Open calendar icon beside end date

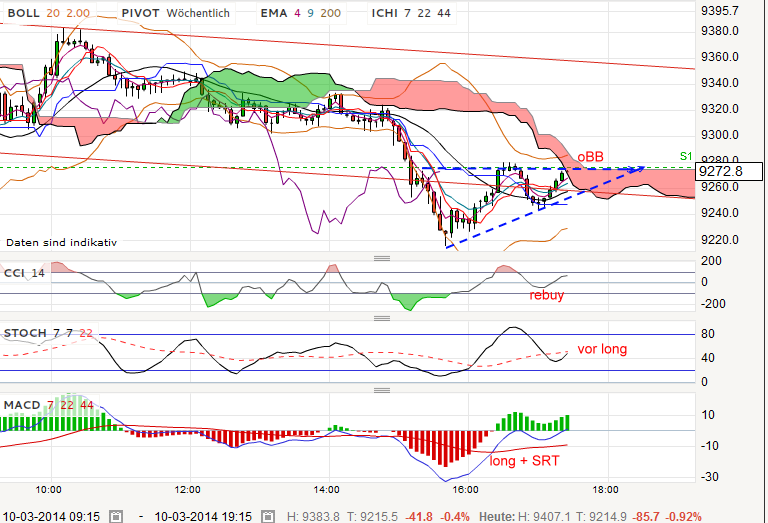pos(267,516)
